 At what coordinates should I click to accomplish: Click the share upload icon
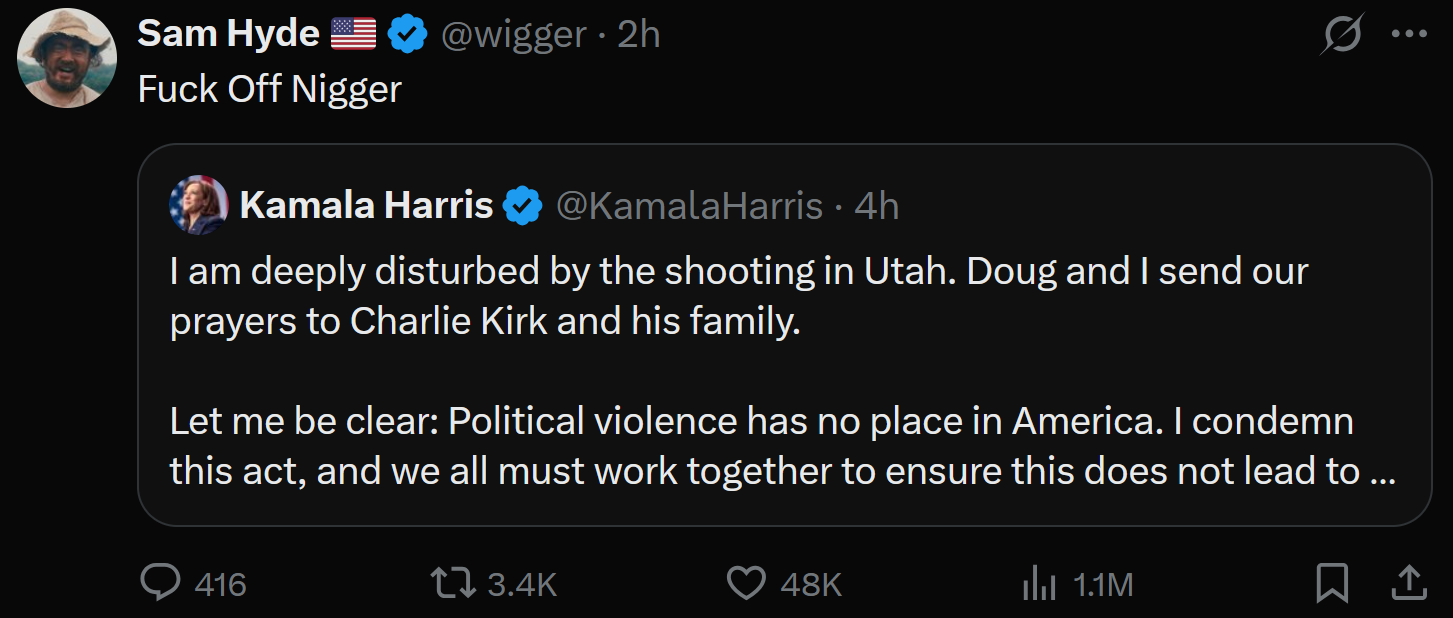coord(1408,582)
